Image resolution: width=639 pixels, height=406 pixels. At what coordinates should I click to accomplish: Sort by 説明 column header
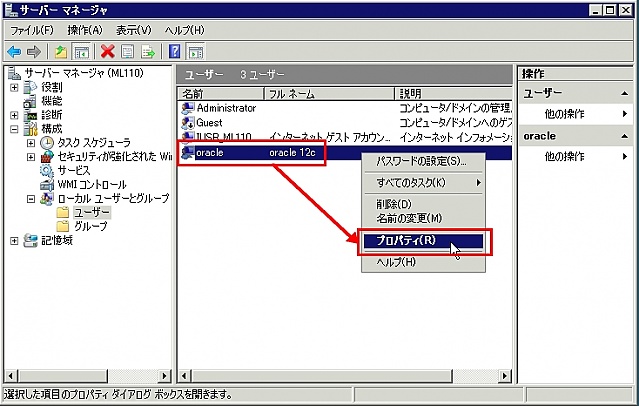coord(454,94)
